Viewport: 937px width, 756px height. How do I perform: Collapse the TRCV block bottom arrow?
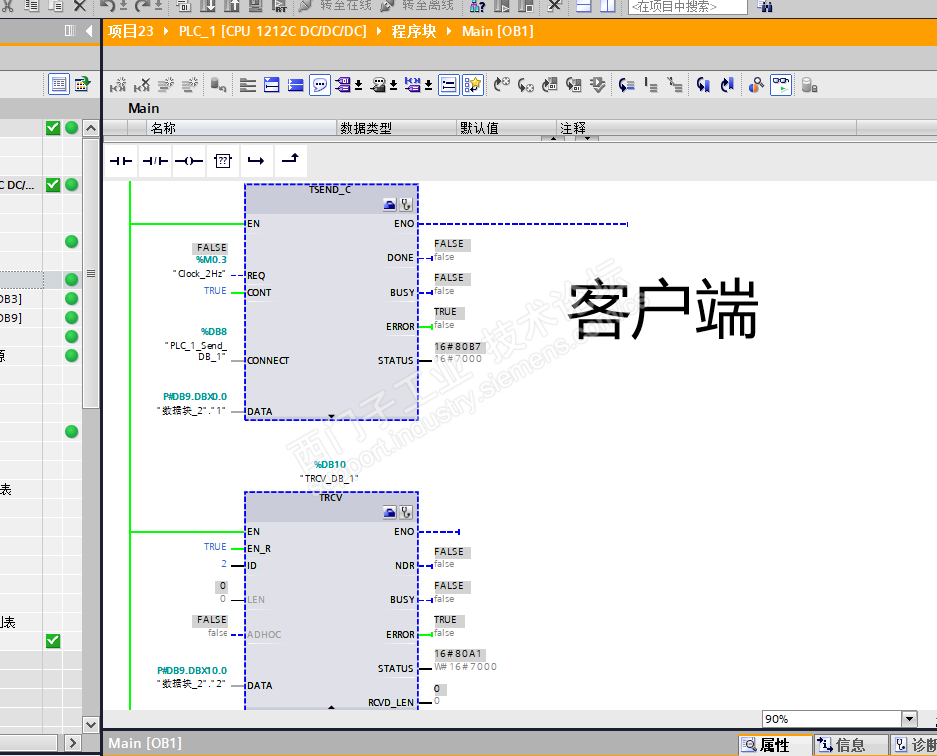click(x=332, y=707)
